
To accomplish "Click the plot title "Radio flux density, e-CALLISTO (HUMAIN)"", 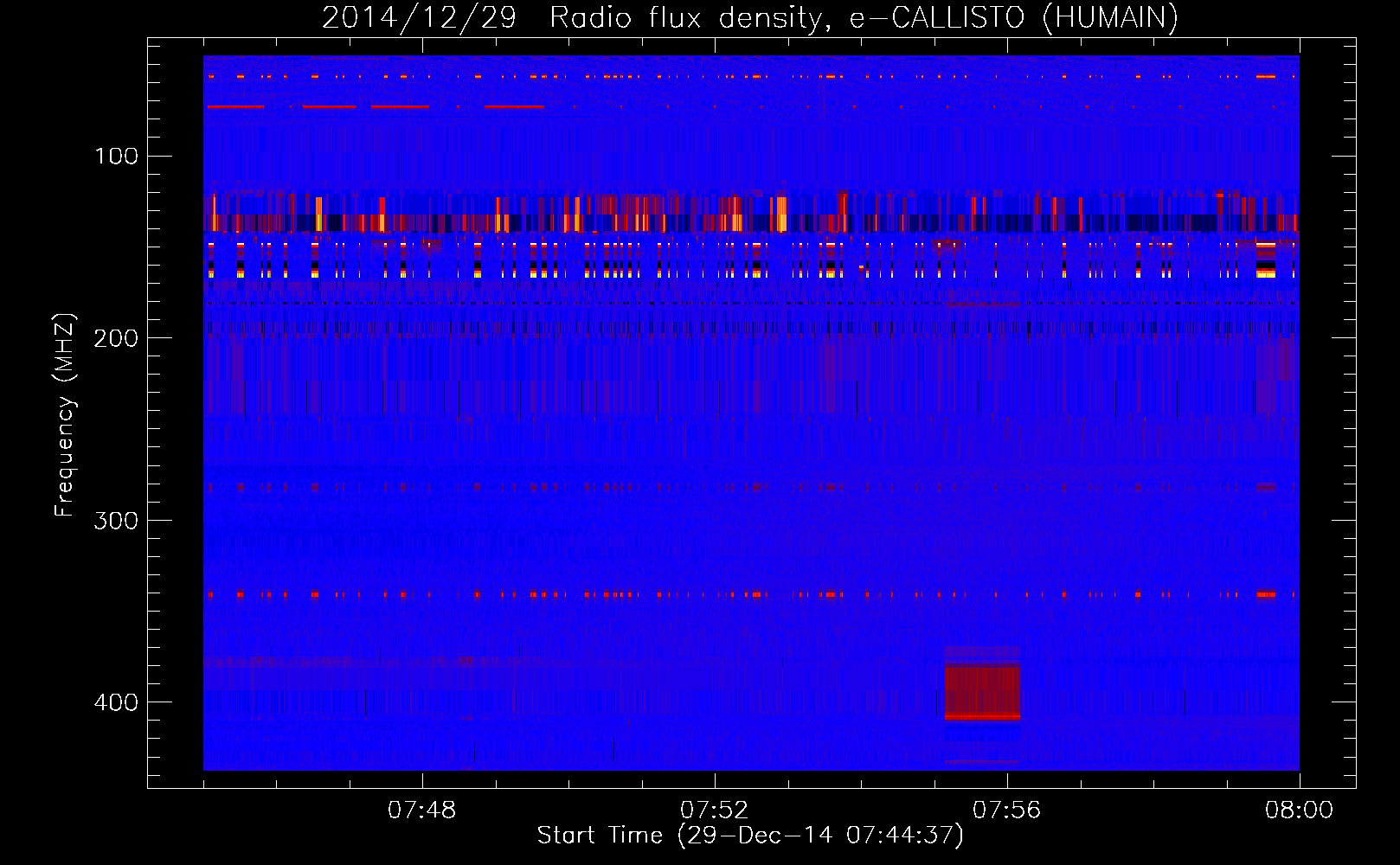I will click(864, 18).
